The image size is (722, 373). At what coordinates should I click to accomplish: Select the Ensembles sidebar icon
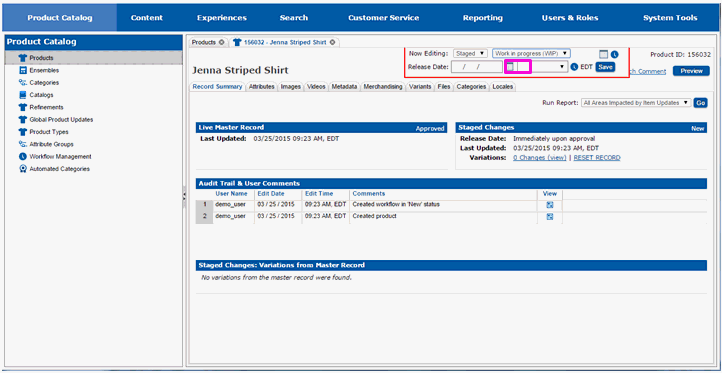click(x=23, y=70)
